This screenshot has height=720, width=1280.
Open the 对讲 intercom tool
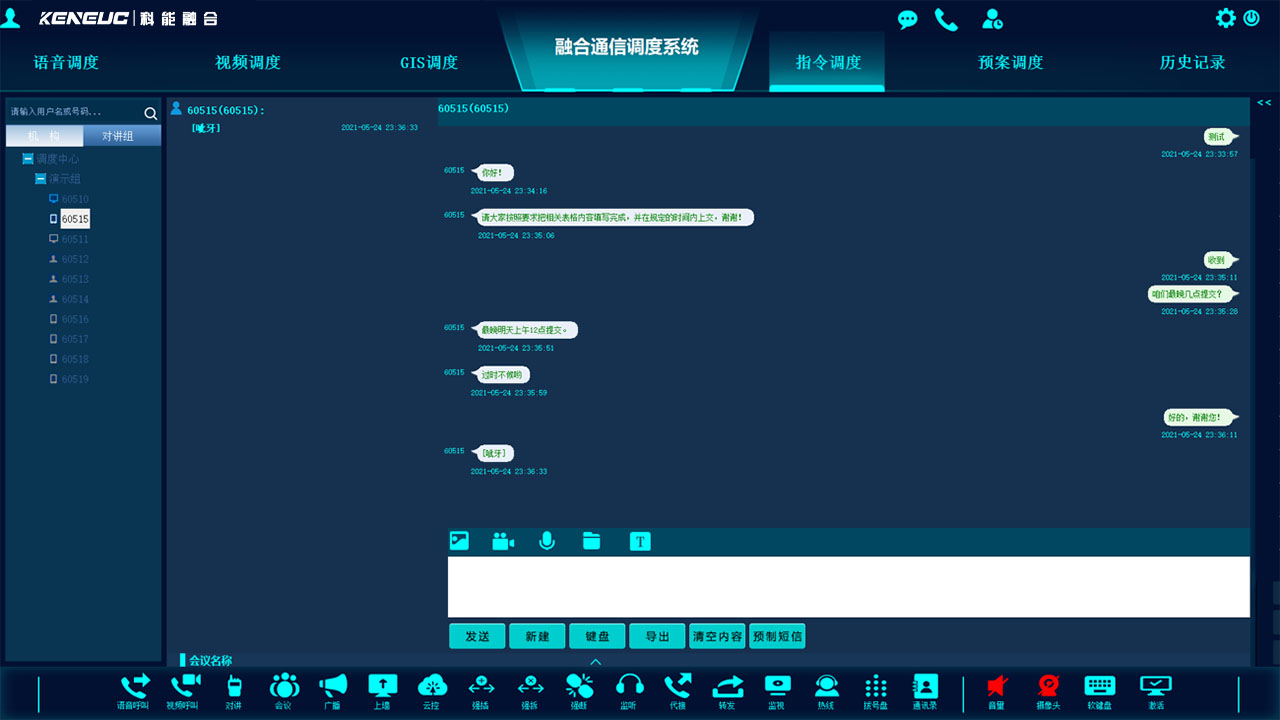[x=233, y=690]
